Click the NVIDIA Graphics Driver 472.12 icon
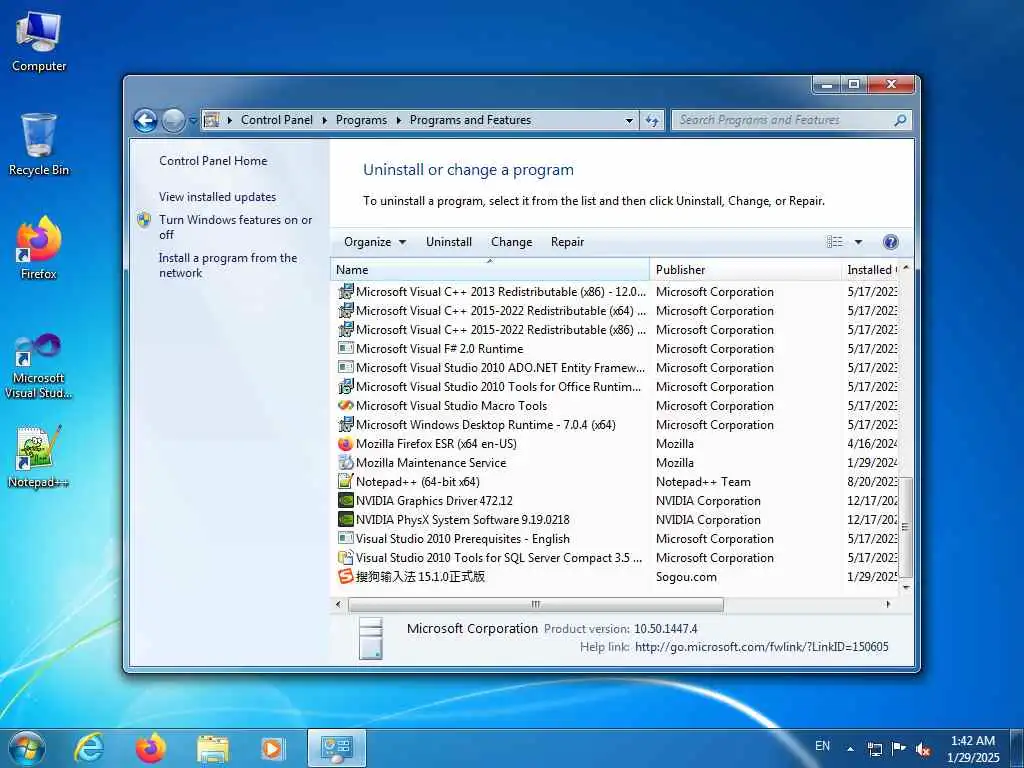Image resolution: width=1024 pixels, height=768 pixels. click(345, 501)
